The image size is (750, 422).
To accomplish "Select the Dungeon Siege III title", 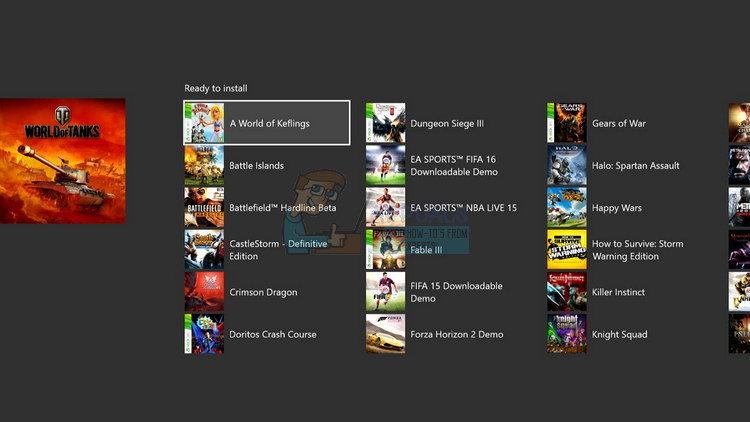I will pos(447,123).
